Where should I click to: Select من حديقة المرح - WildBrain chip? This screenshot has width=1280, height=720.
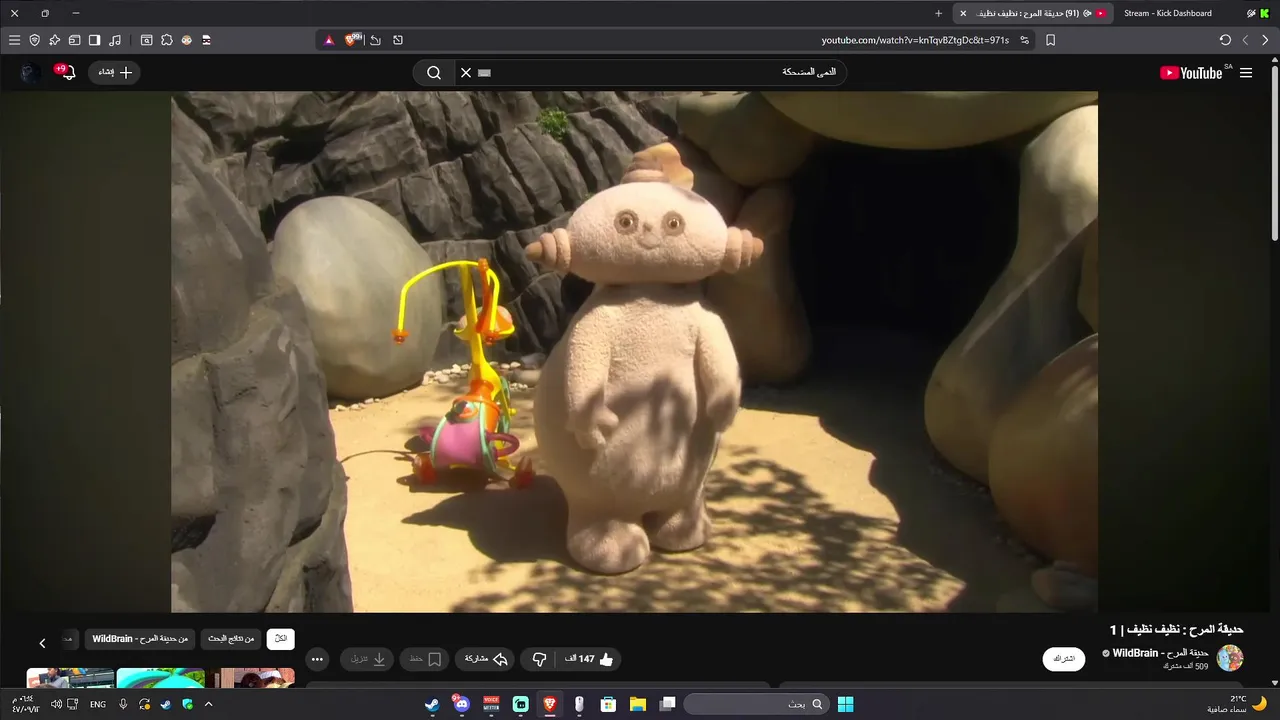pyautogui.click(x=140, y=638)
